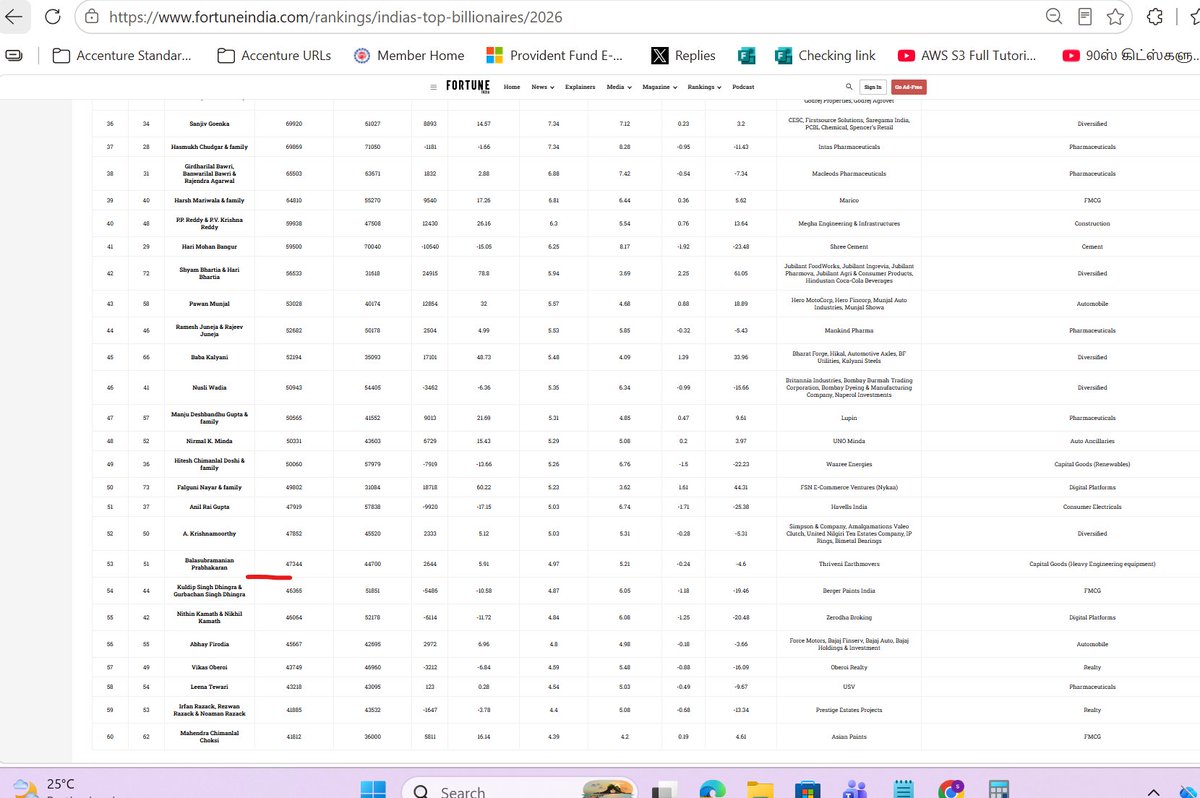Open the zoom magnifier icon in address bar
Viewport: 1200px width, 798px height.
point(1053,17)
